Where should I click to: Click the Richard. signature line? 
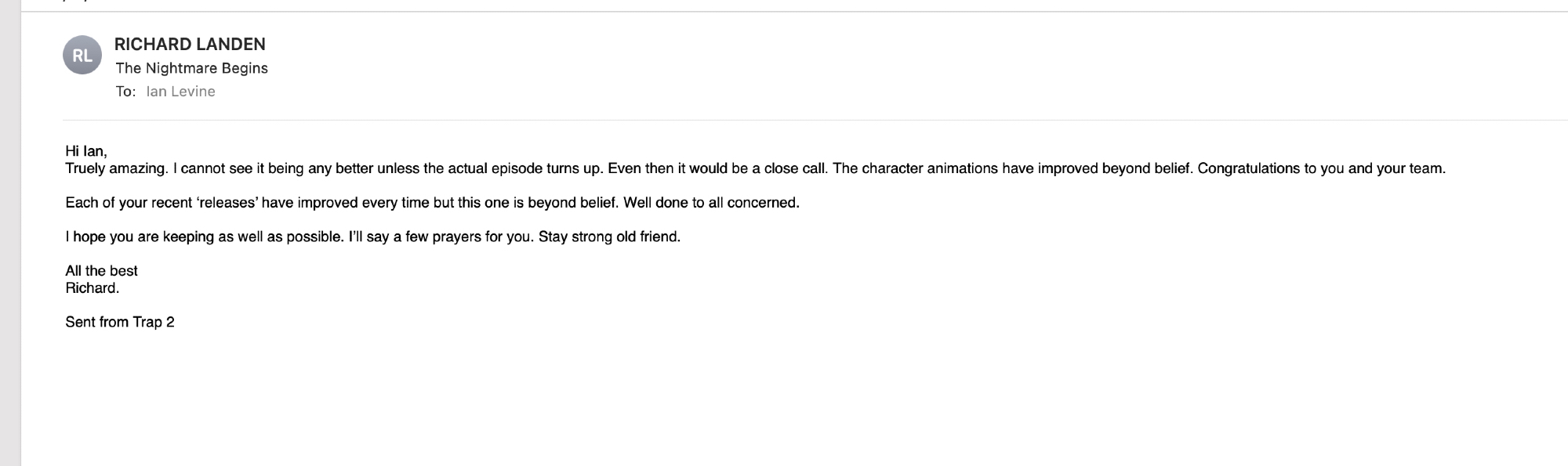click(93, 288)
